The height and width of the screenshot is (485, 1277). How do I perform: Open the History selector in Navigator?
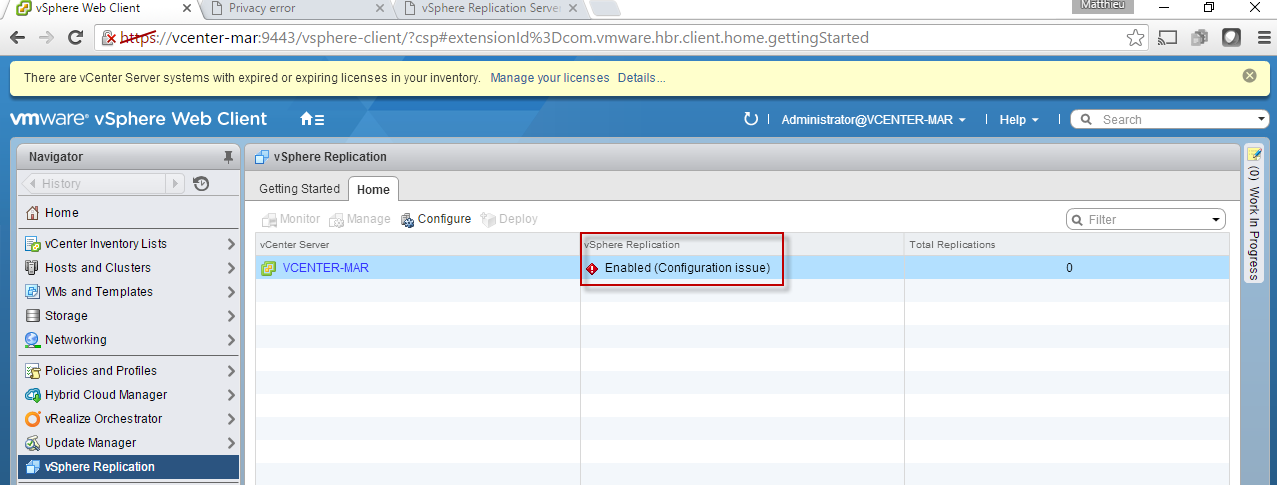102,184
